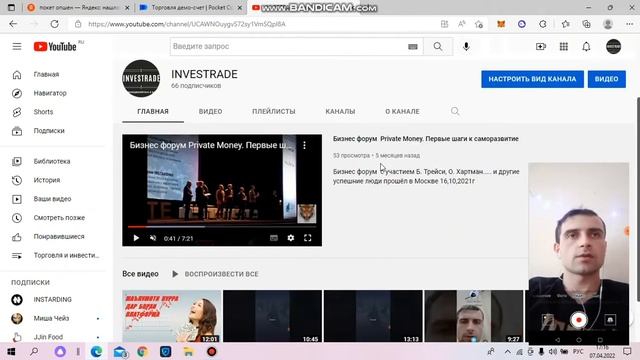The height and width of the screenshot is (360, 640).
Task: Open the Все видео section link
Action: tap(140, 274)
